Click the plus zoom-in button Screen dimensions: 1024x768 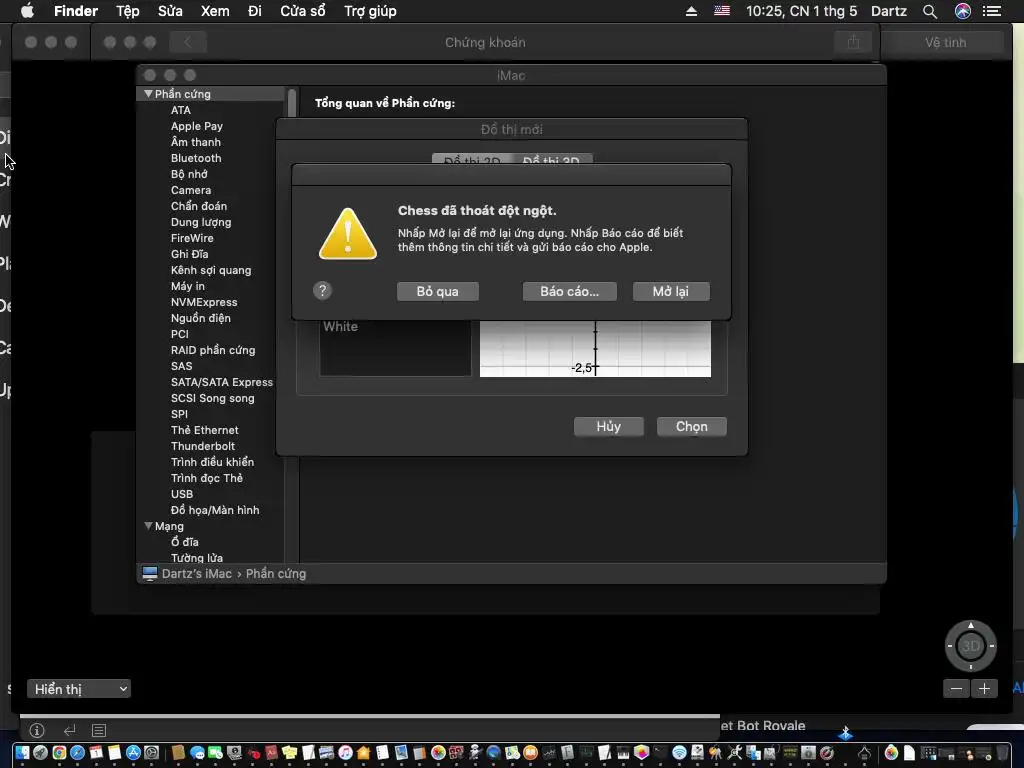coord(984,688)
